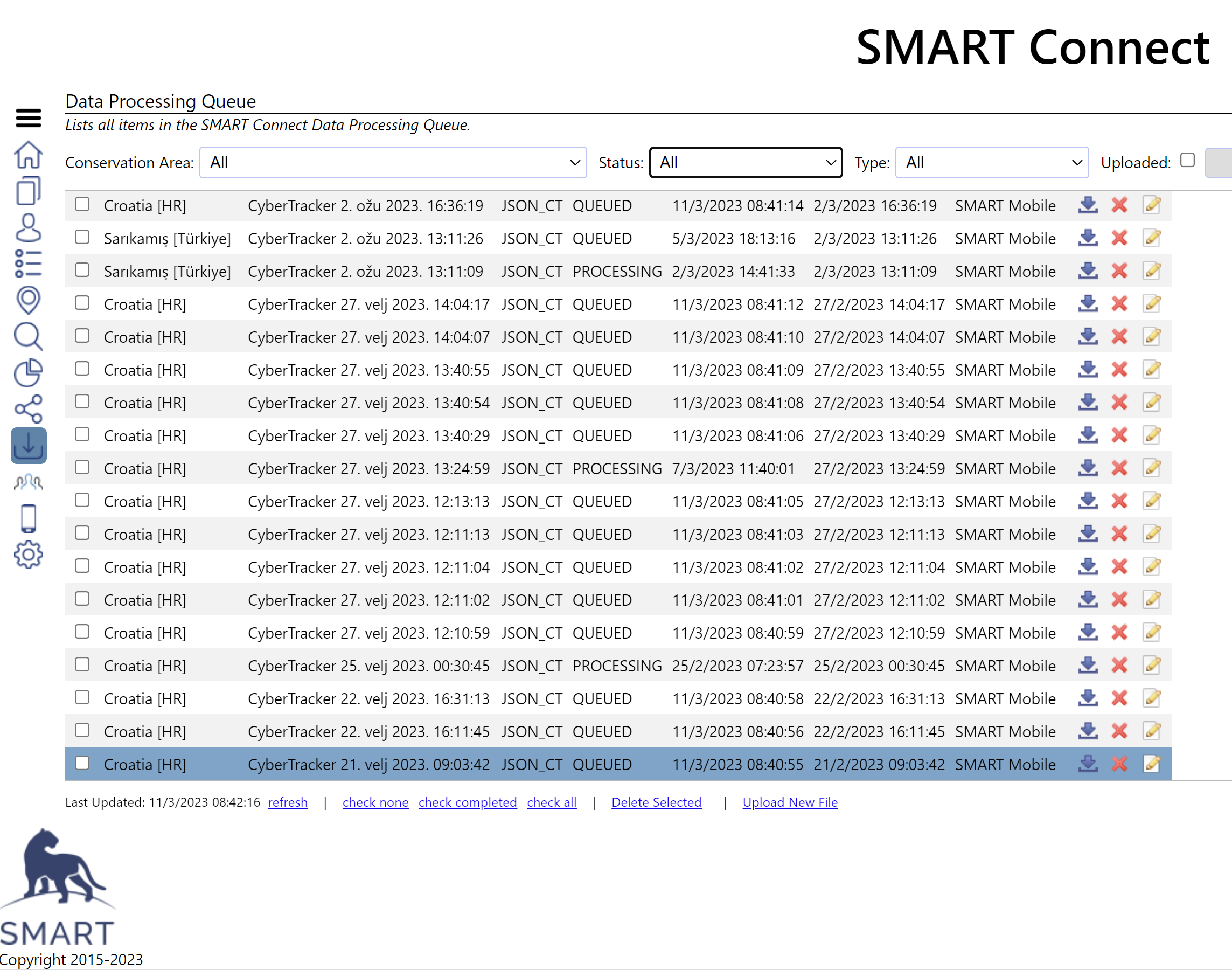Check the first Croatia [HR] row checkbox
1232x970 pixels.
pos(82,204)
